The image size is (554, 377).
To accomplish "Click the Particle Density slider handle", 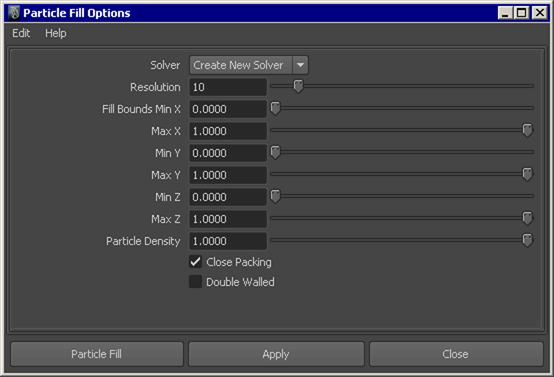I will (527, 240).
